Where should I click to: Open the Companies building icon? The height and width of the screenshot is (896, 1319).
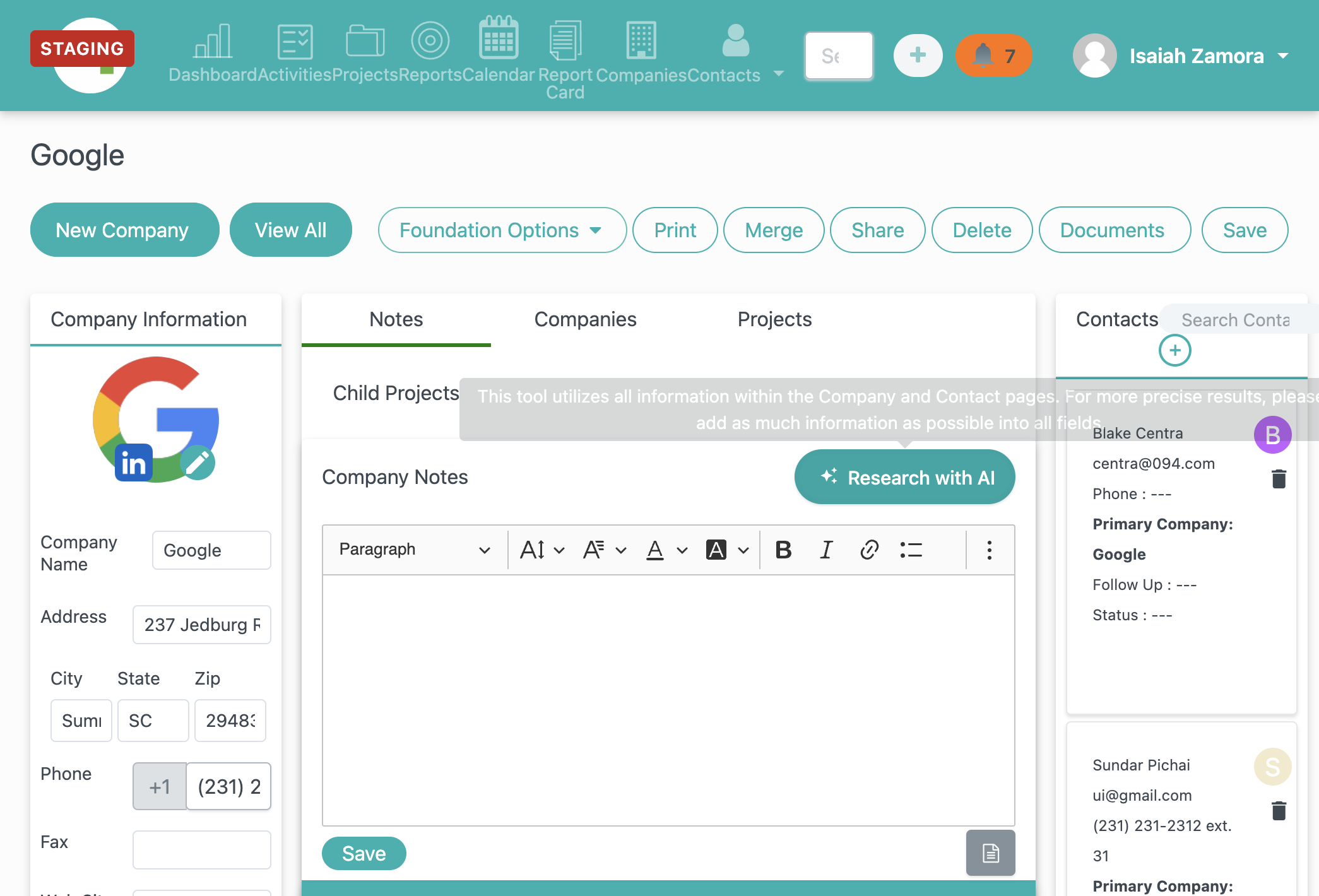point(641,40)
